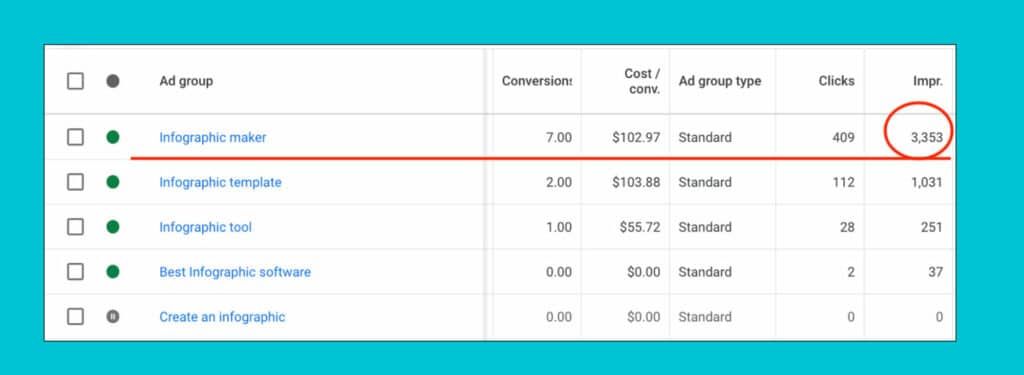
Task: Sort by the Cost / conv. column header
Action: (x=642, y=81)
